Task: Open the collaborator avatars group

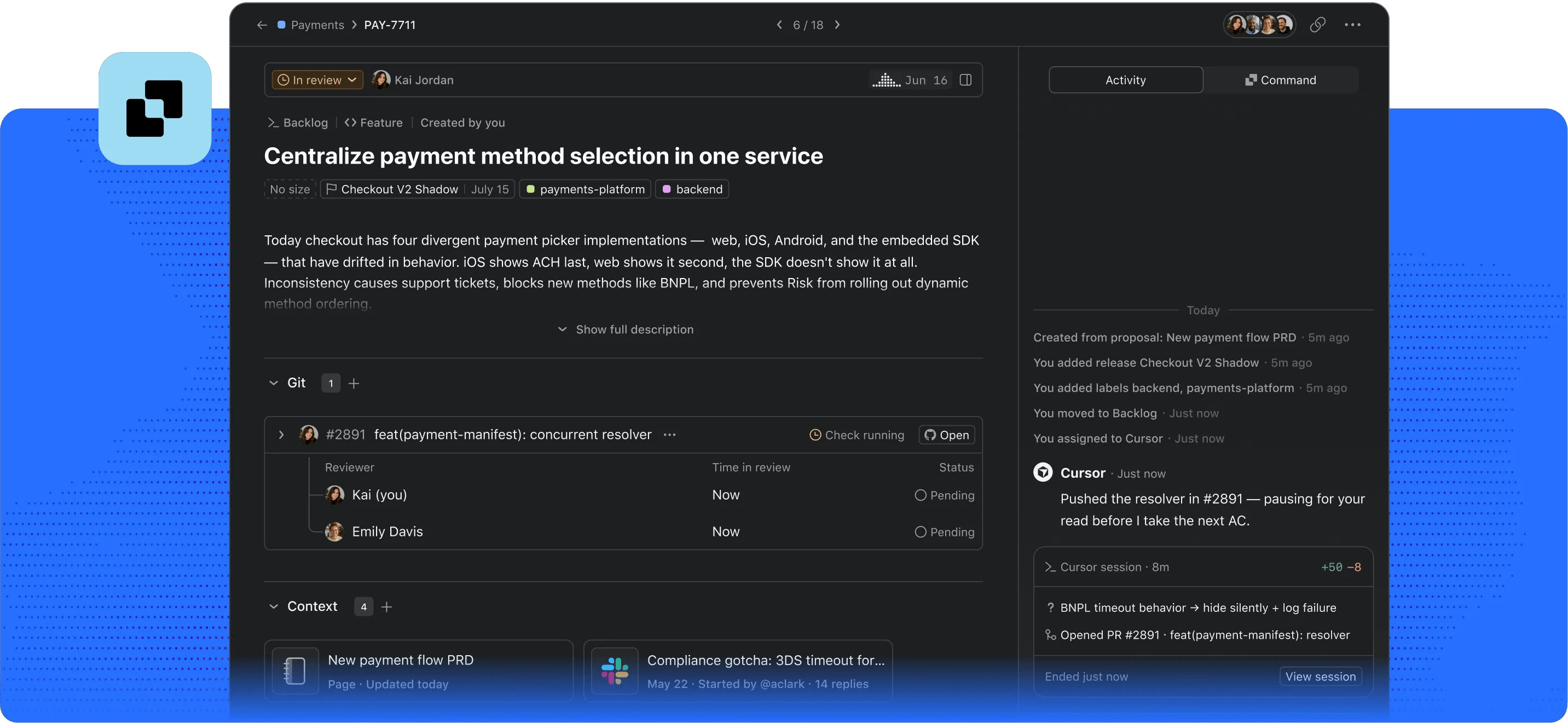Action: [x=1259, y=25]
